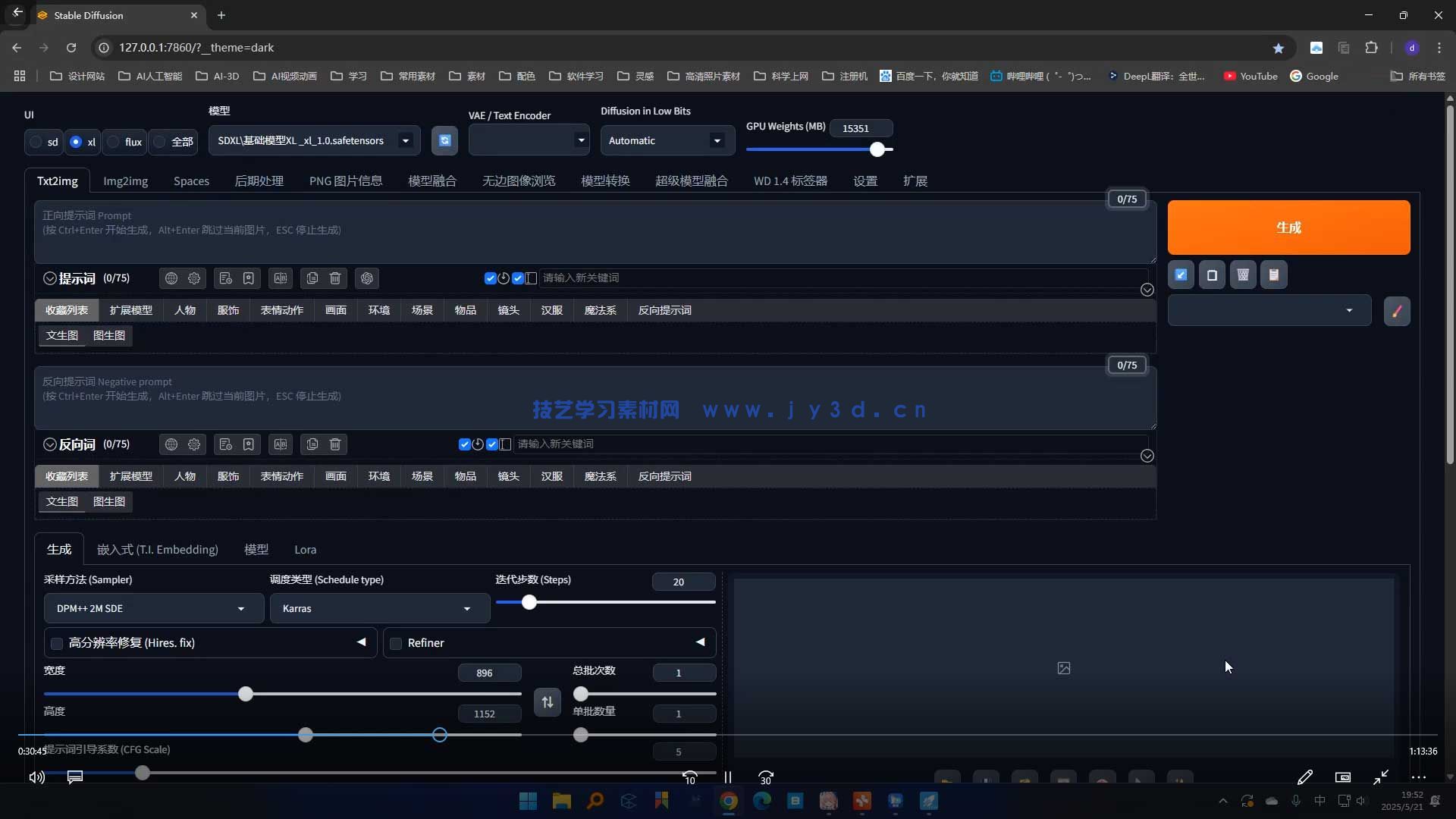Open the 采样方法 Sampler dropdown

[x=152, y=608]
